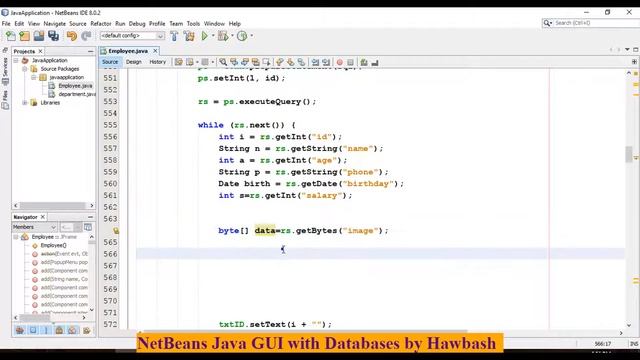Collapse the Source Packages node
The height and width of the screenshot is (360, 640).
tap(25, 69)
